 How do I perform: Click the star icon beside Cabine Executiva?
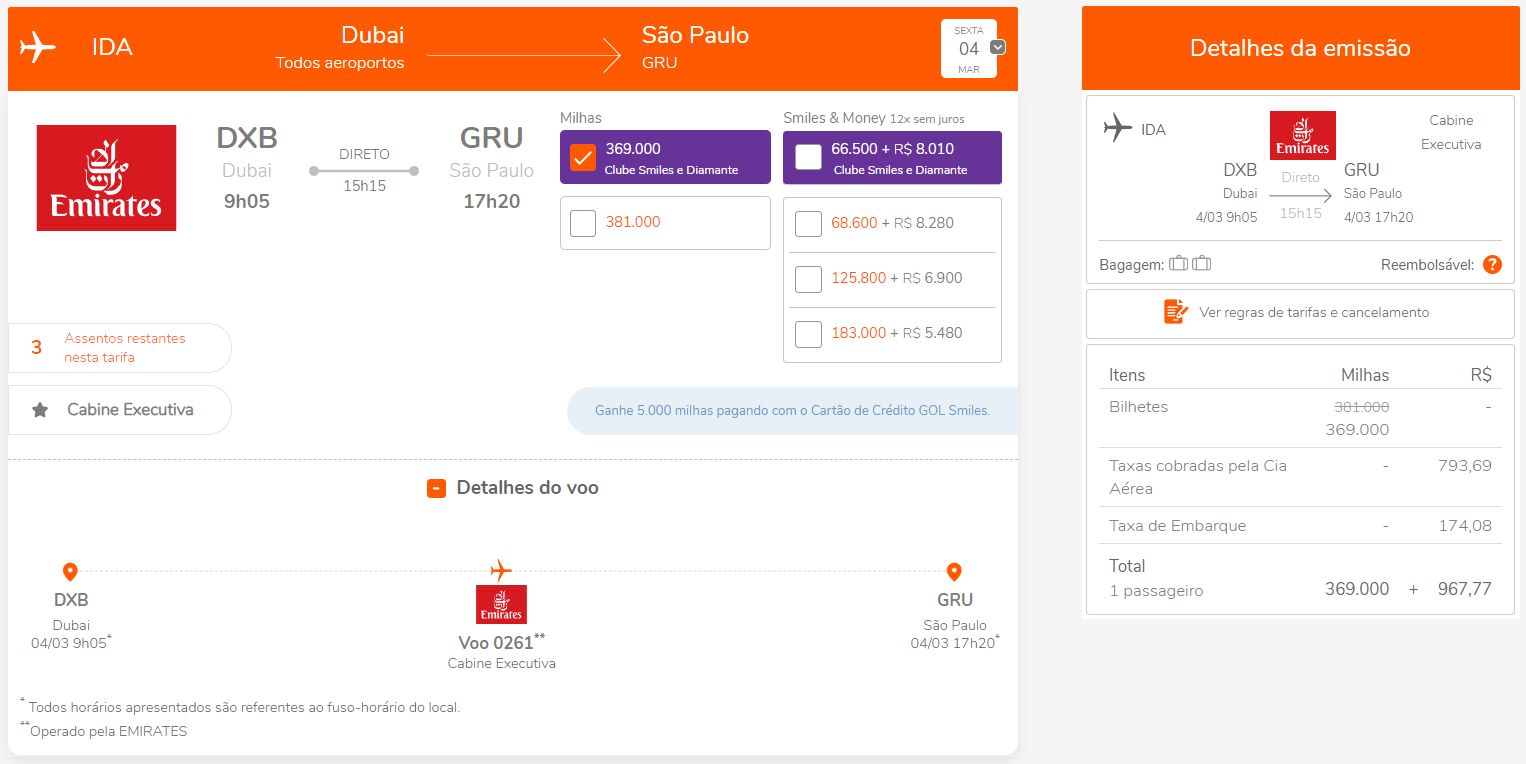40,410
